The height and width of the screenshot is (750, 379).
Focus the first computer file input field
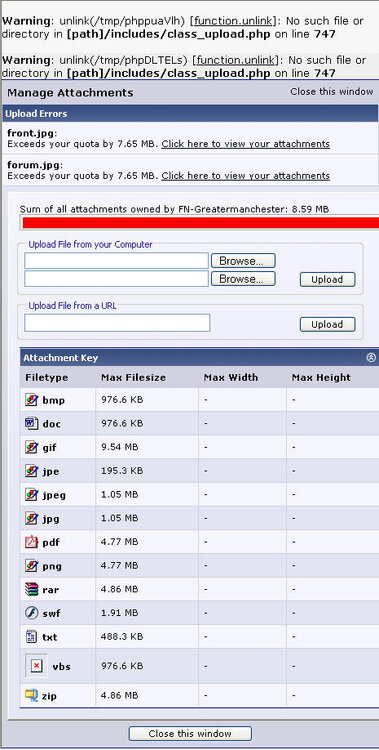tap(117, 261)
